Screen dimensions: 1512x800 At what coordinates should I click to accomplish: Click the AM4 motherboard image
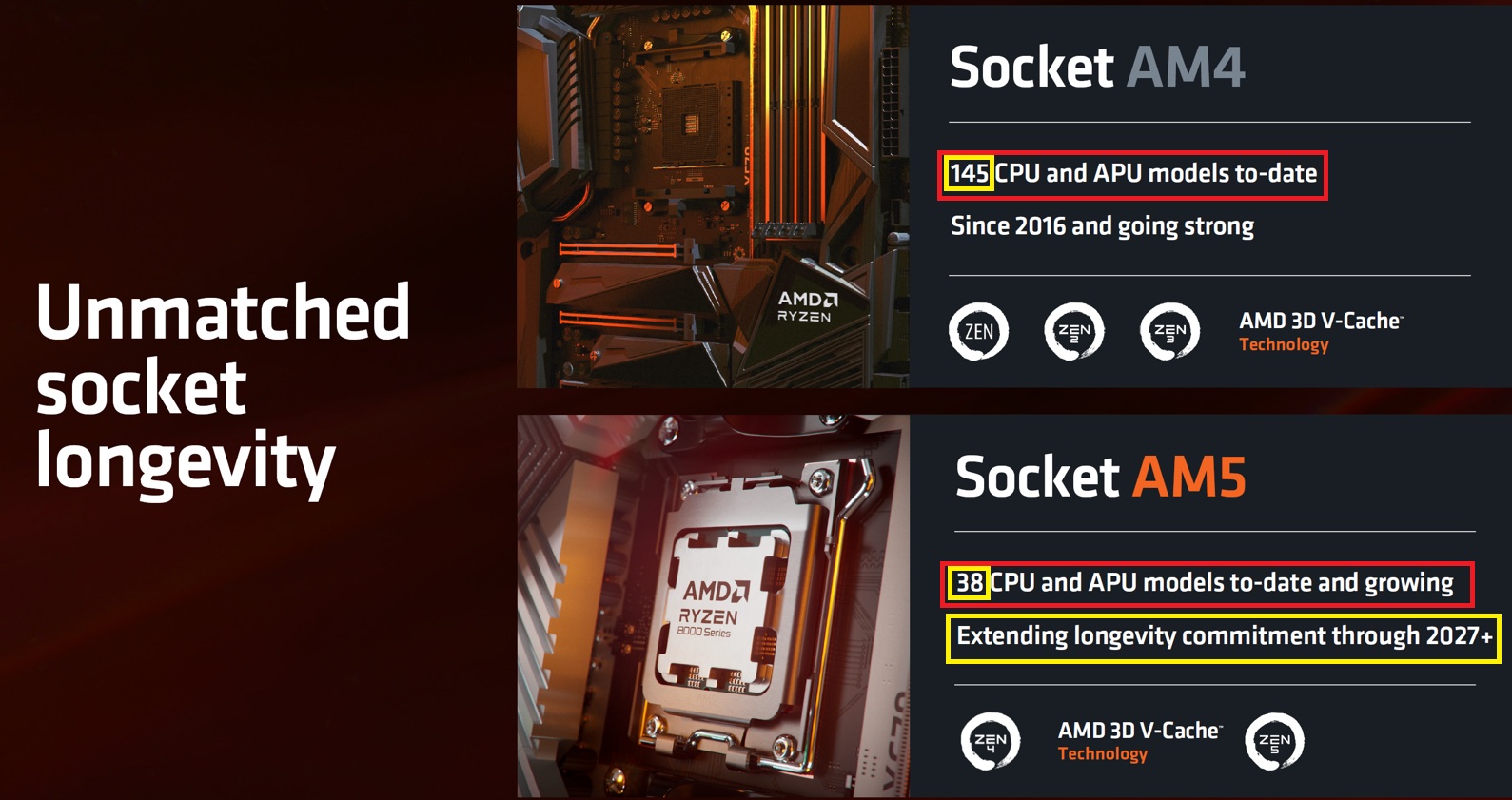[x=713, y=196]
